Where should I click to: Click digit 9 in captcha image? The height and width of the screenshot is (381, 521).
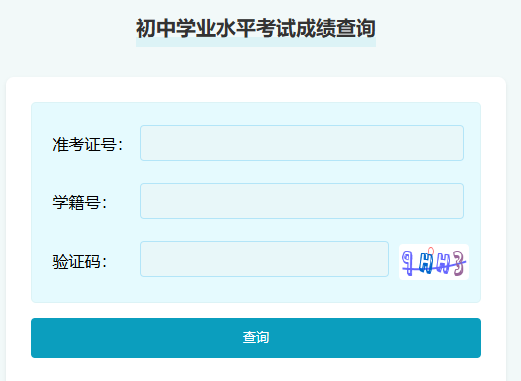click(408, 263)
